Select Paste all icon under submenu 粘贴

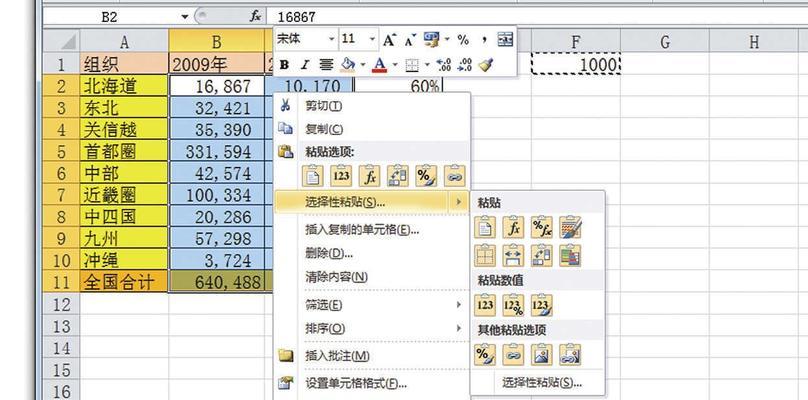485,227
